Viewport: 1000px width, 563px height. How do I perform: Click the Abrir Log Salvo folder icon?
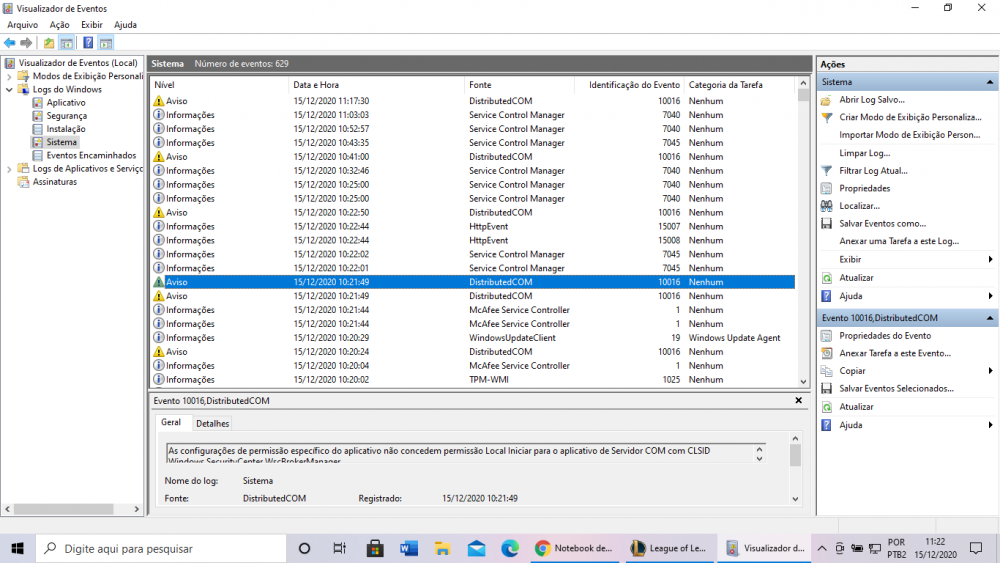point(826,100)
